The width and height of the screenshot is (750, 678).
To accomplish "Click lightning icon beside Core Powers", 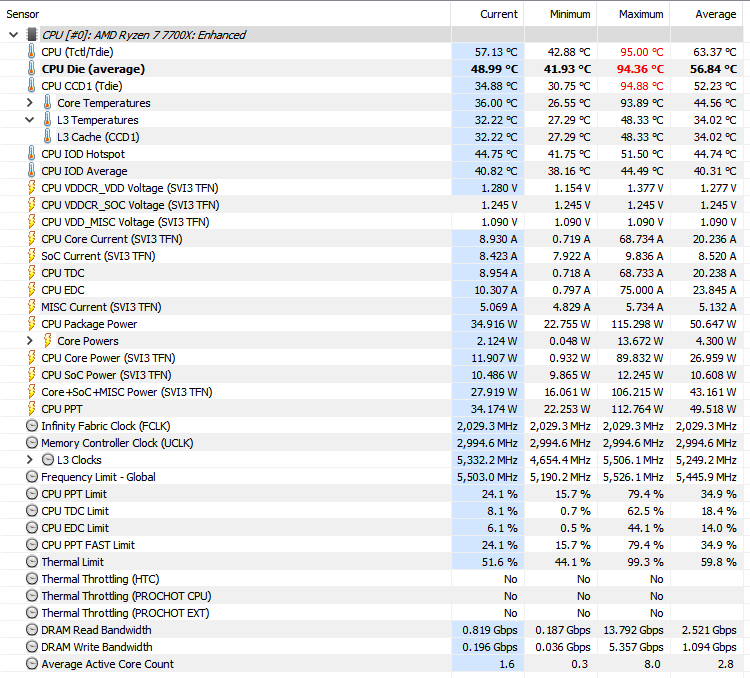I will pos(47,341).
